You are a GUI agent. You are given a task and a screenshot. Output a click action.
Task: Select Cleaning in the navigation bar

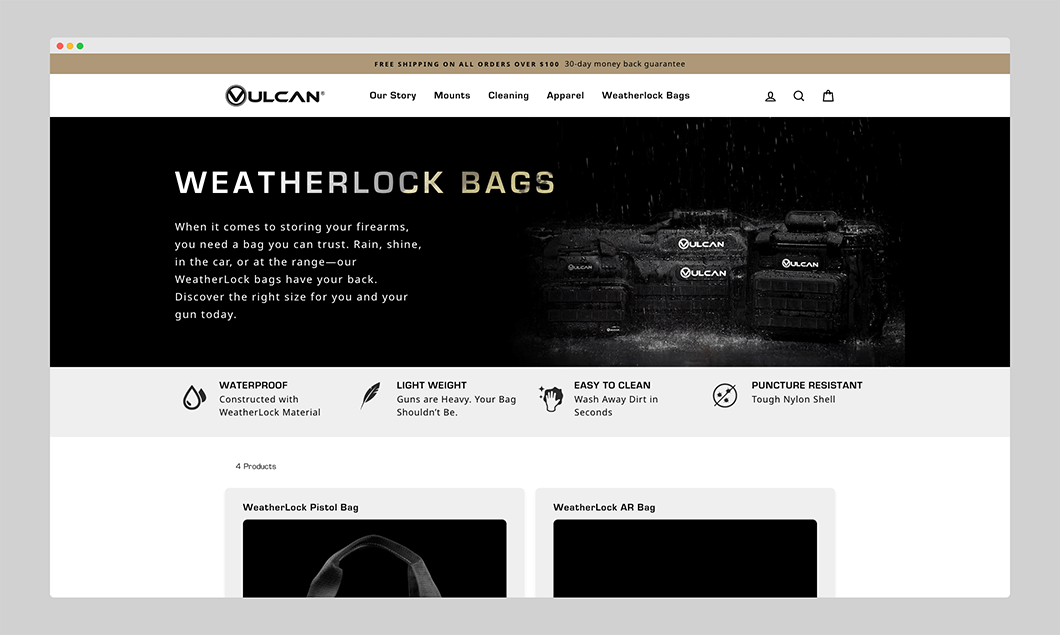tap(508, 96)
